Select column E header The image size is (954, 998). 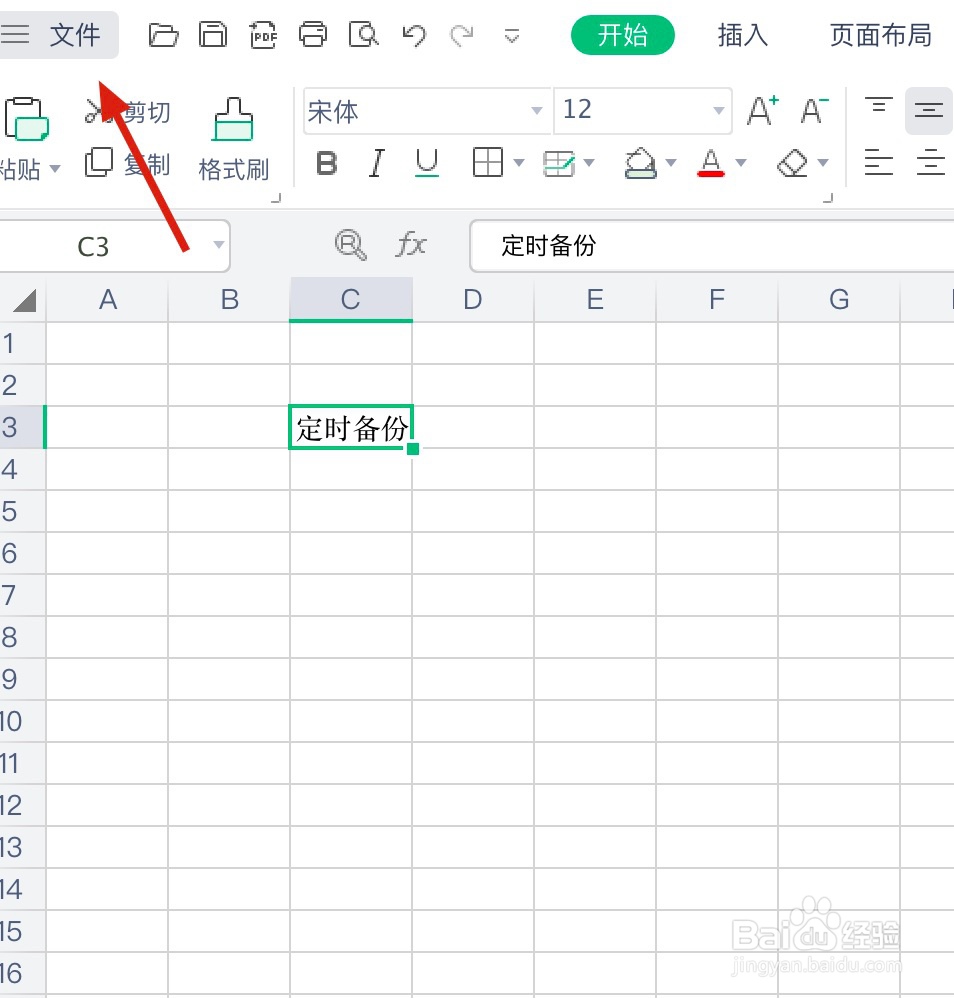[x=595, y=299]
